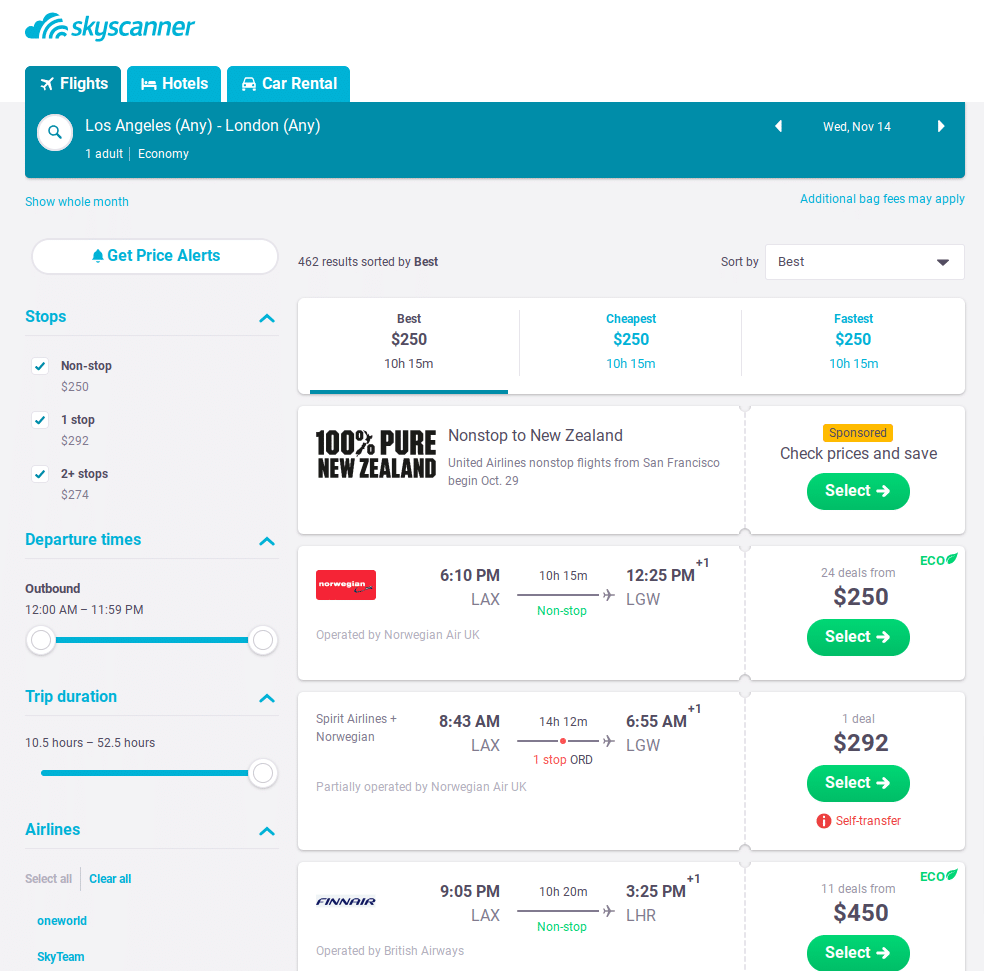Image resolution: width=984 pixels, height=971 pixels.
Task: Collapse the Trip duration section
Action: [267, 698]
